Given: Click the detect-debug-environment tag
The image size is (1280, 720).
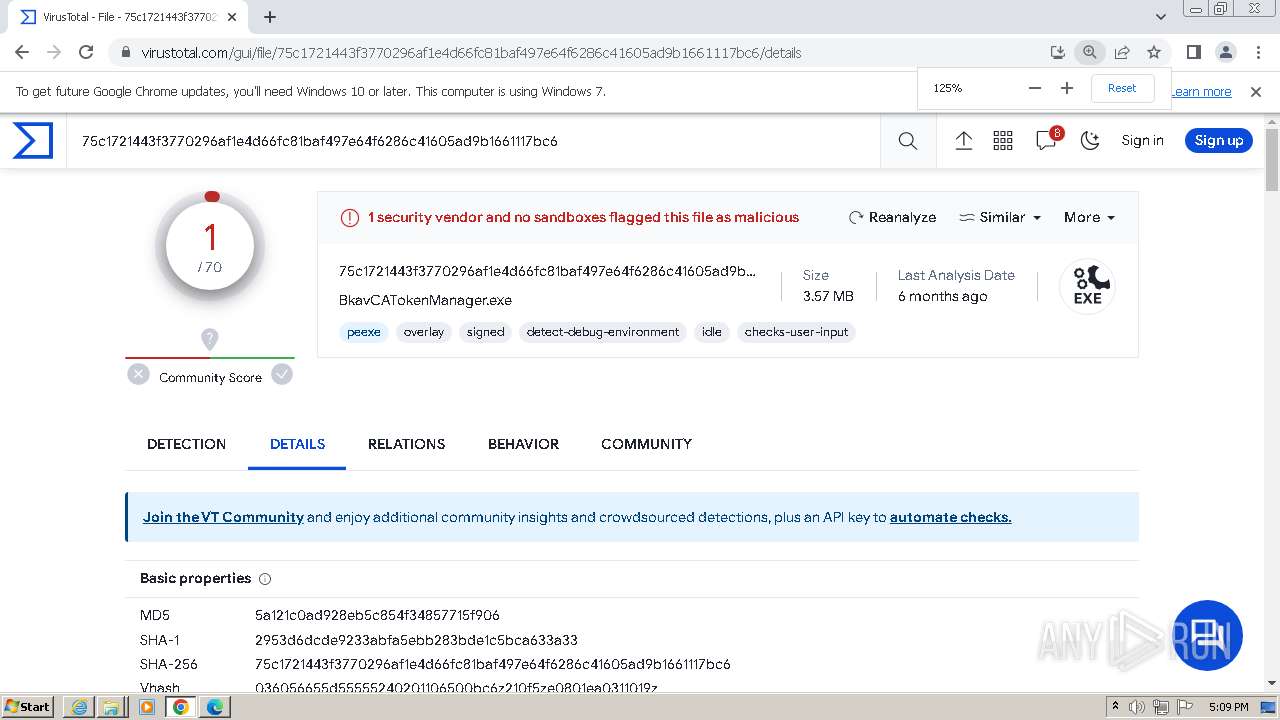Looking at the screenshot, I should click(603, 332).
